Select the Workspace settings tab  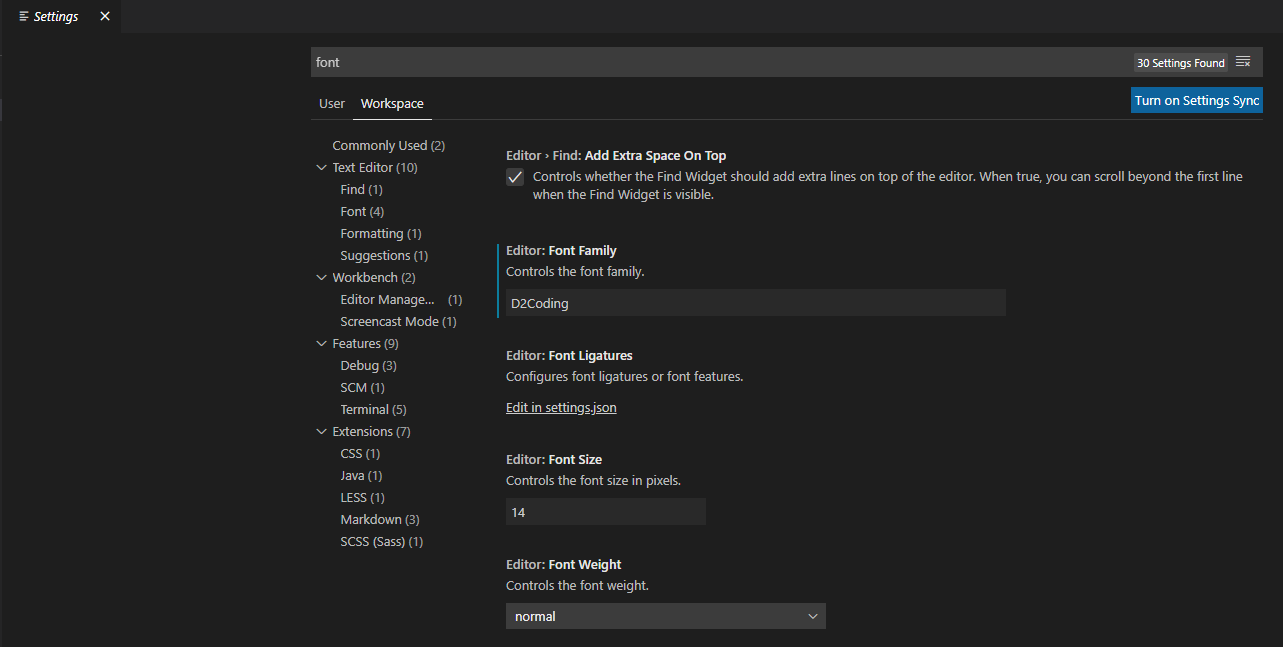pos(392,103)
